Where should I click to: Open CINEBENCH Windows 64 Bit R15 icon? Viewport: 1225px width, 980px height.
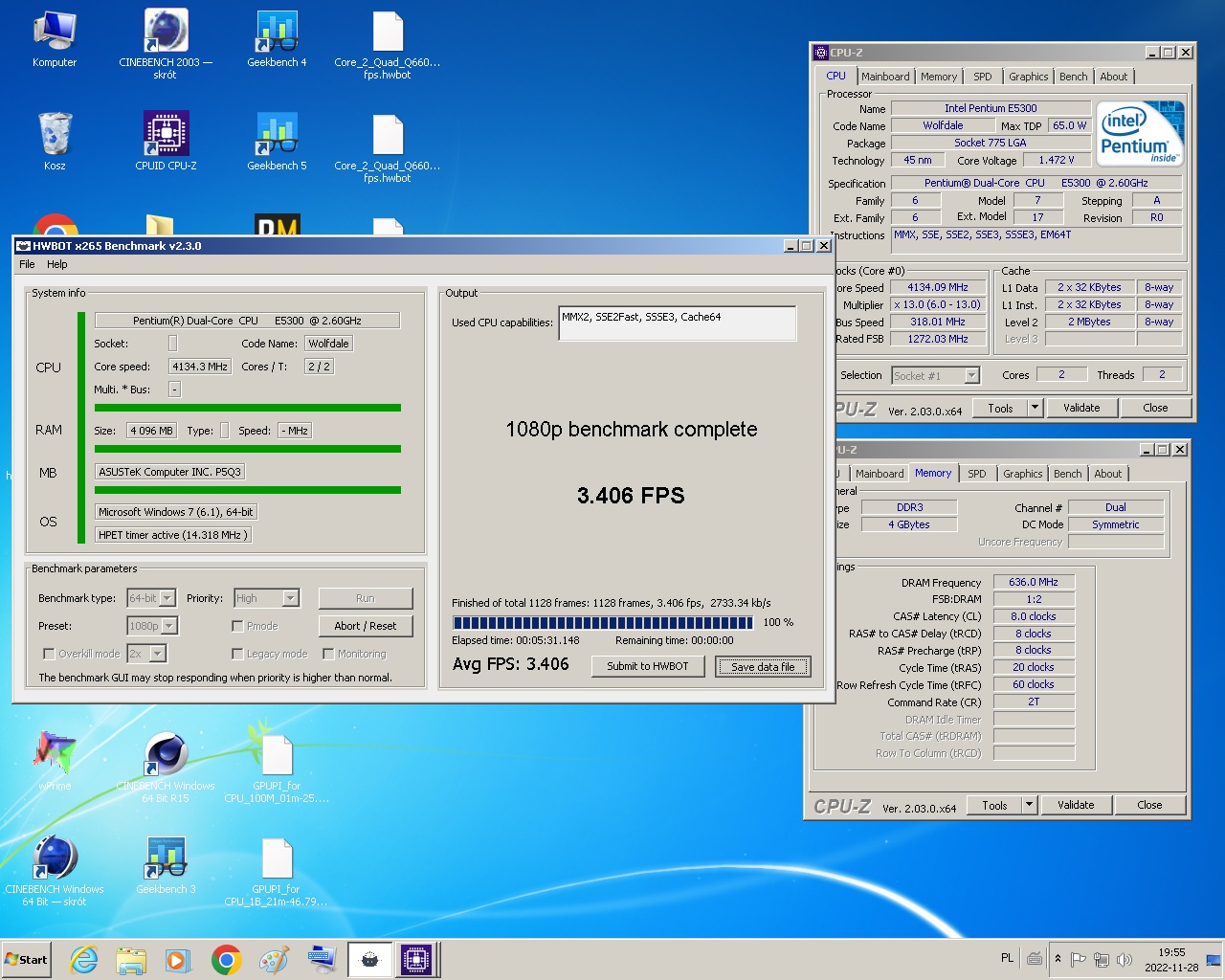(x=166, y=768)
